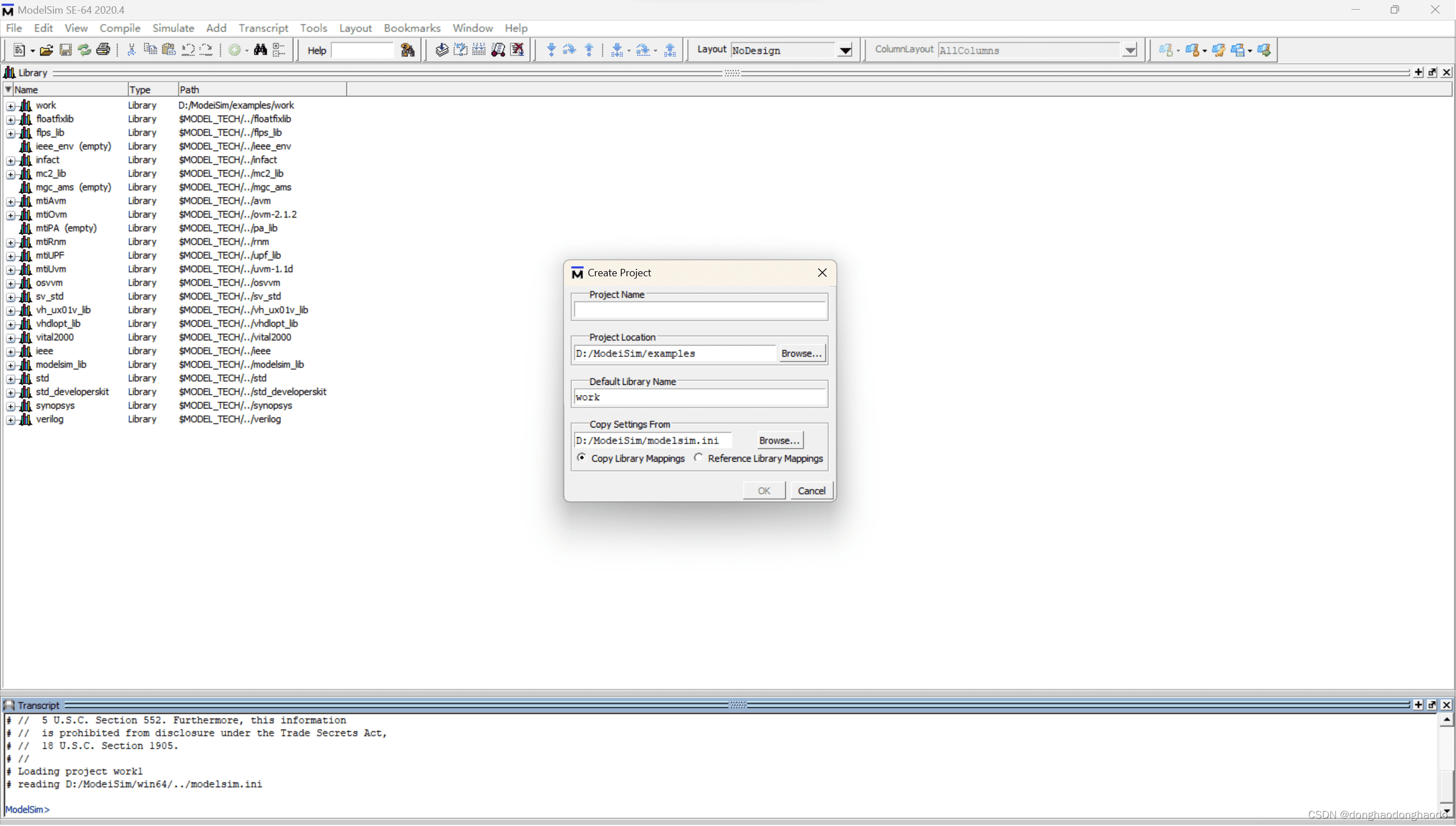
Task: Expand the work library entry
Action: pos(10,105)
